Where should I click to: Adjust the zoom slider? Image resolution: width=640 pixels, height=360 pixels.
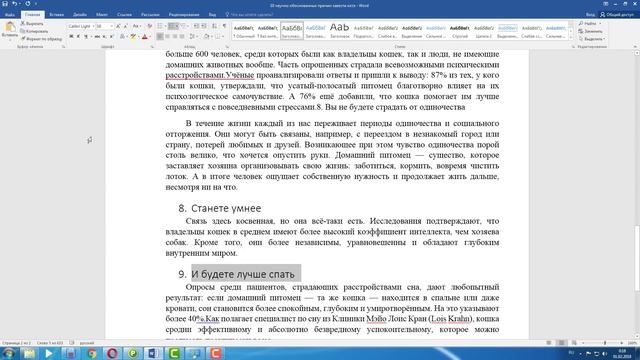605,343
